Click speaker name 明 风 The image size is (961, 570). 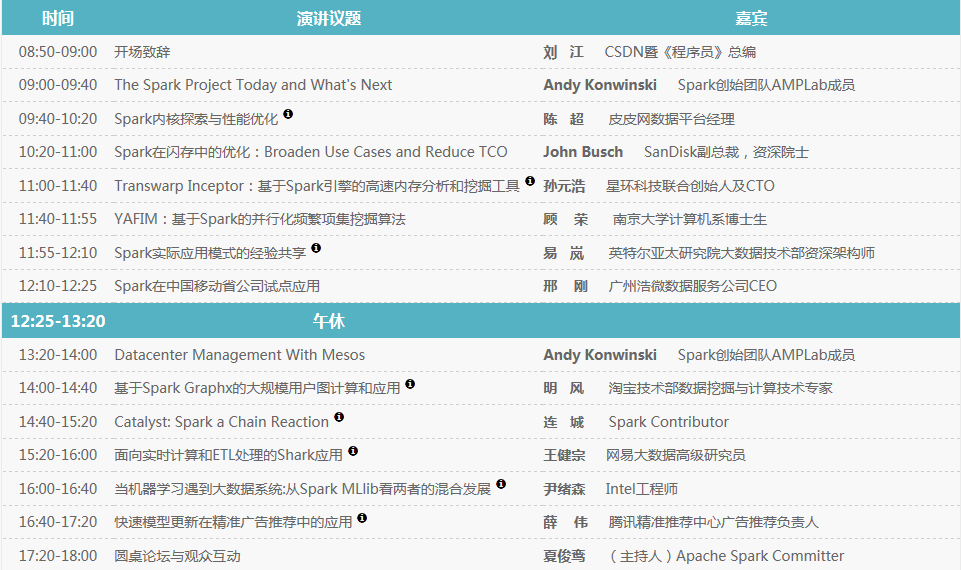tap(563, 388)
